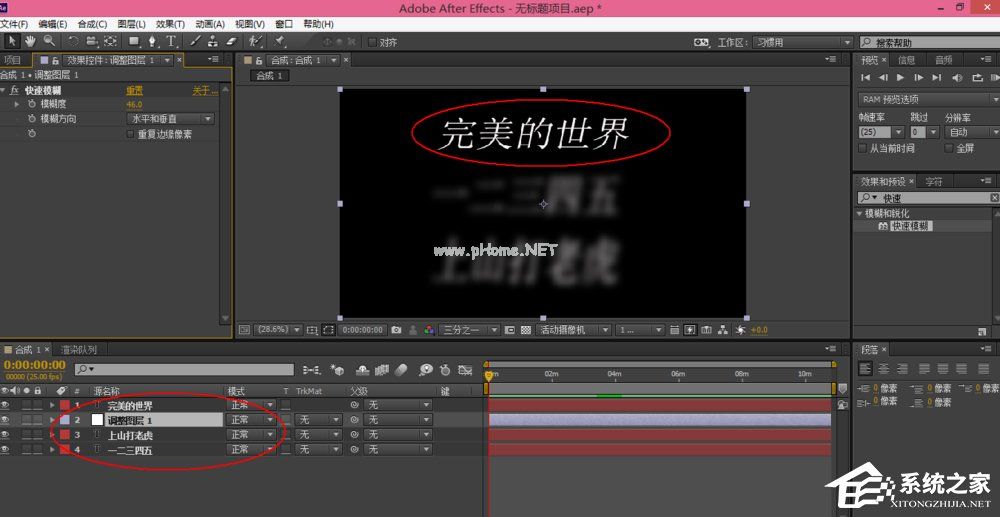Screen dimensions: 1000x517
Task: Select the Rotation tool
Action: coord(73,41)
